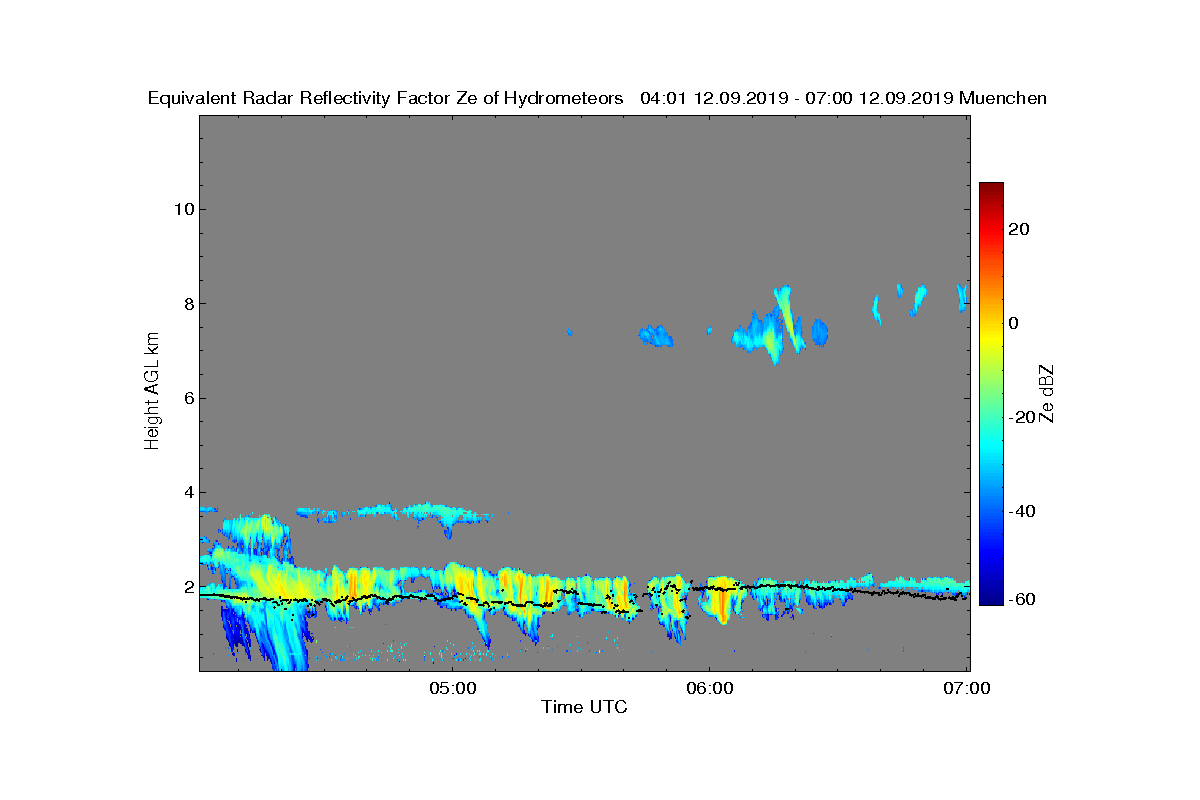
Task: Click the colorbar tick label '20'
Action: 1020,229
